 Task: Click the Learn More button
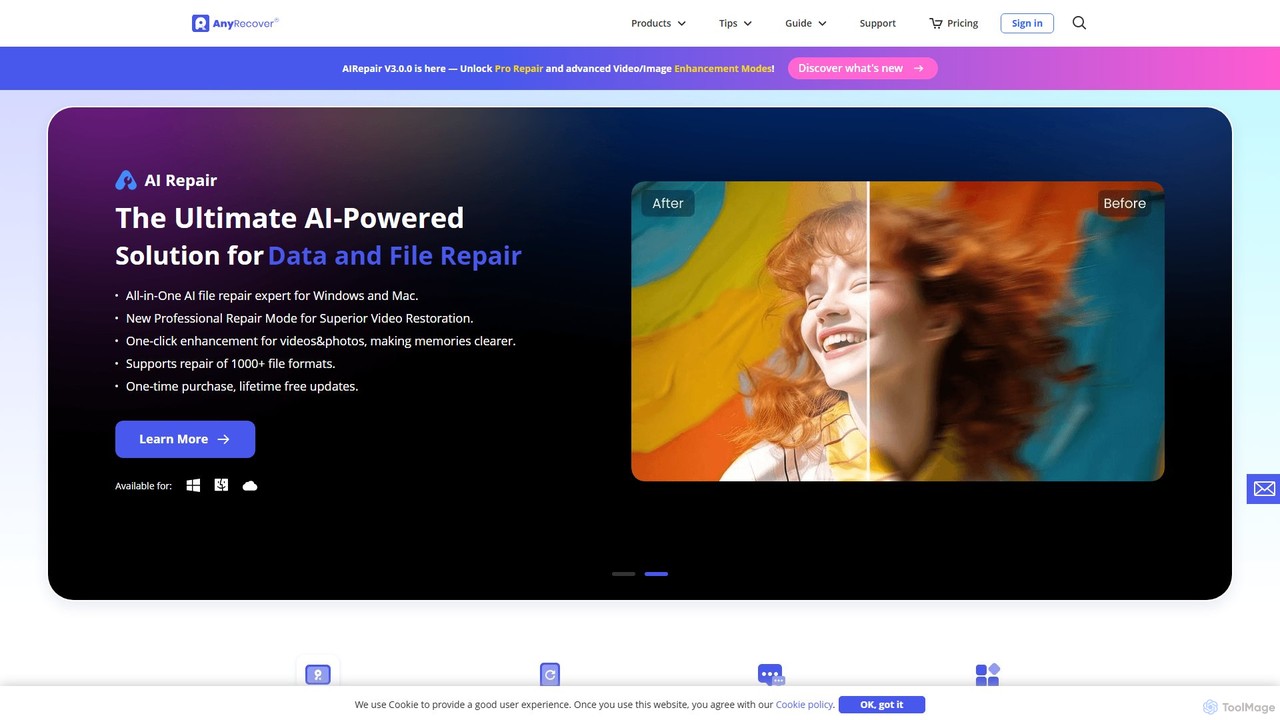coord(185,439)
